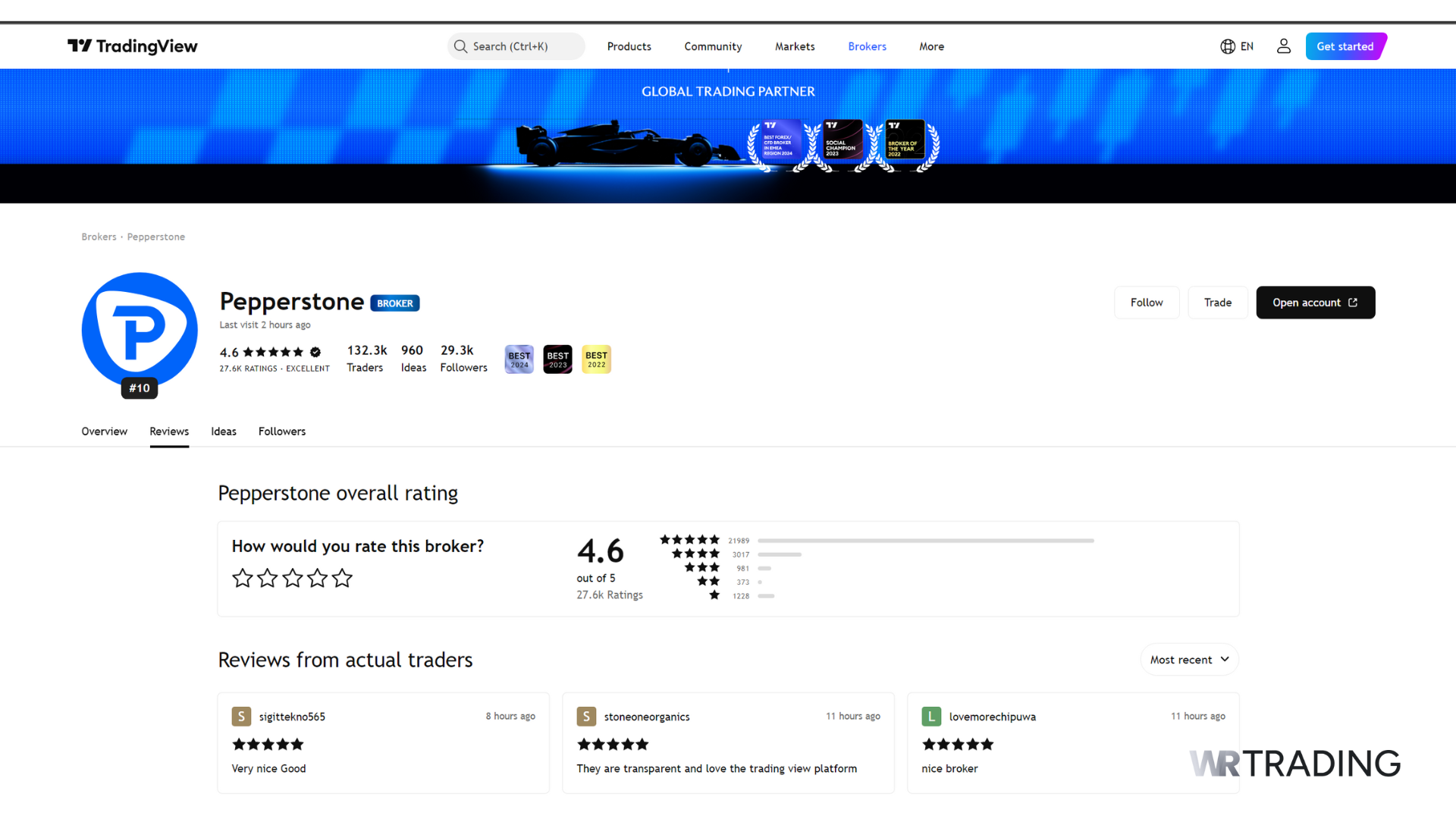Switch to the Ideas tab
1456x819 pixels.
pyautogui.click(x=224, y=431)
